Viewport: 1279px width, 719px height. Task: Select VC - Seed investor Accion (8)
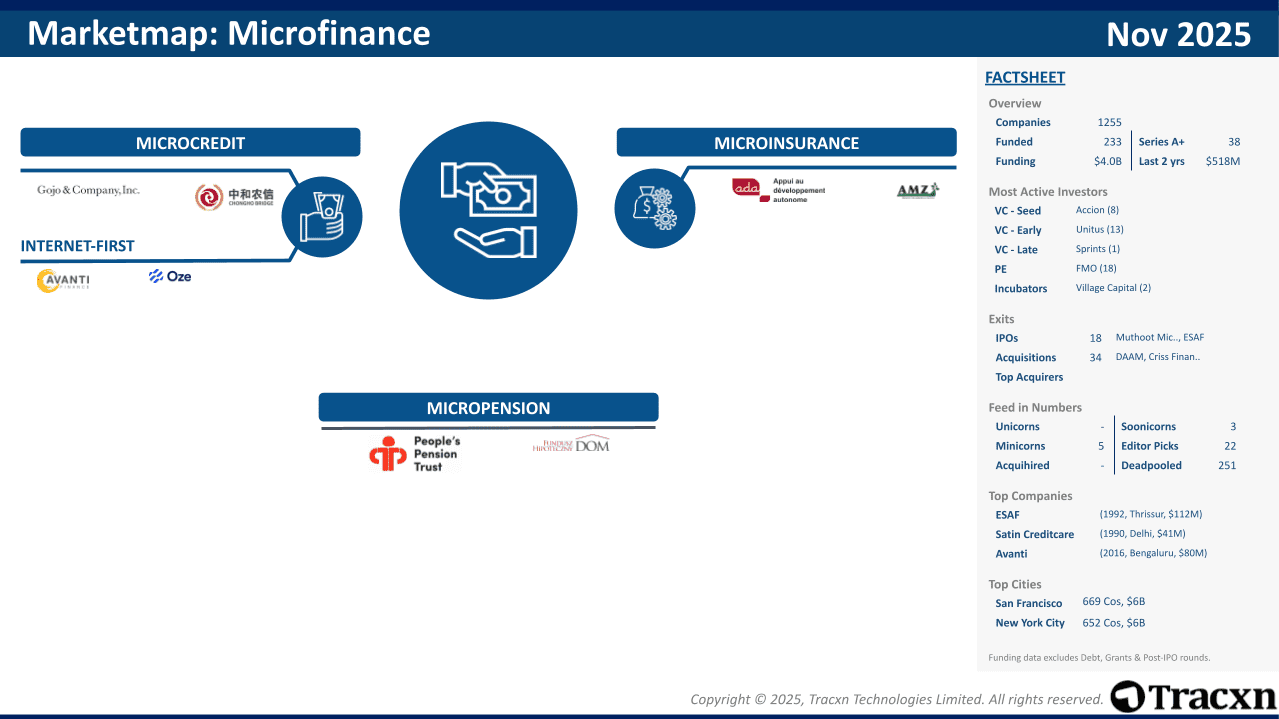1097,210
